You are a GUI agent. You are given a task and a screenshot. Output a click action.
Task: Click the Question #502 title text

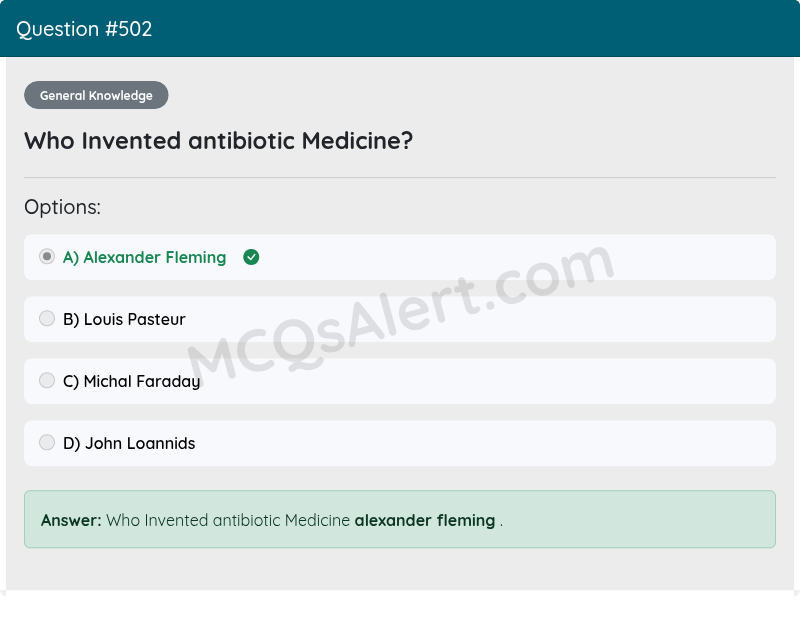point(83,29)
